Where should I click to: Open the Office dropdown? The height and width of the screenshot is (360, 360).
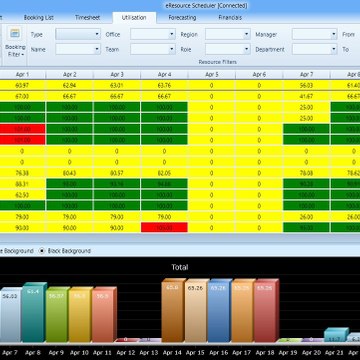153,34
